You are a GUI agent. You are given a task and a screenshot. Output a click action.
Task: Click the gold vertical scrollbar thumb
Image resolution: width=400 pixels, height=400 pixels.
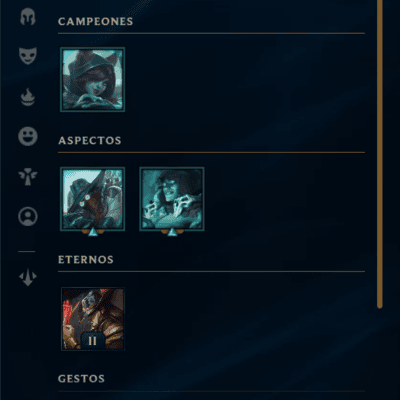[x=380, y=153]
